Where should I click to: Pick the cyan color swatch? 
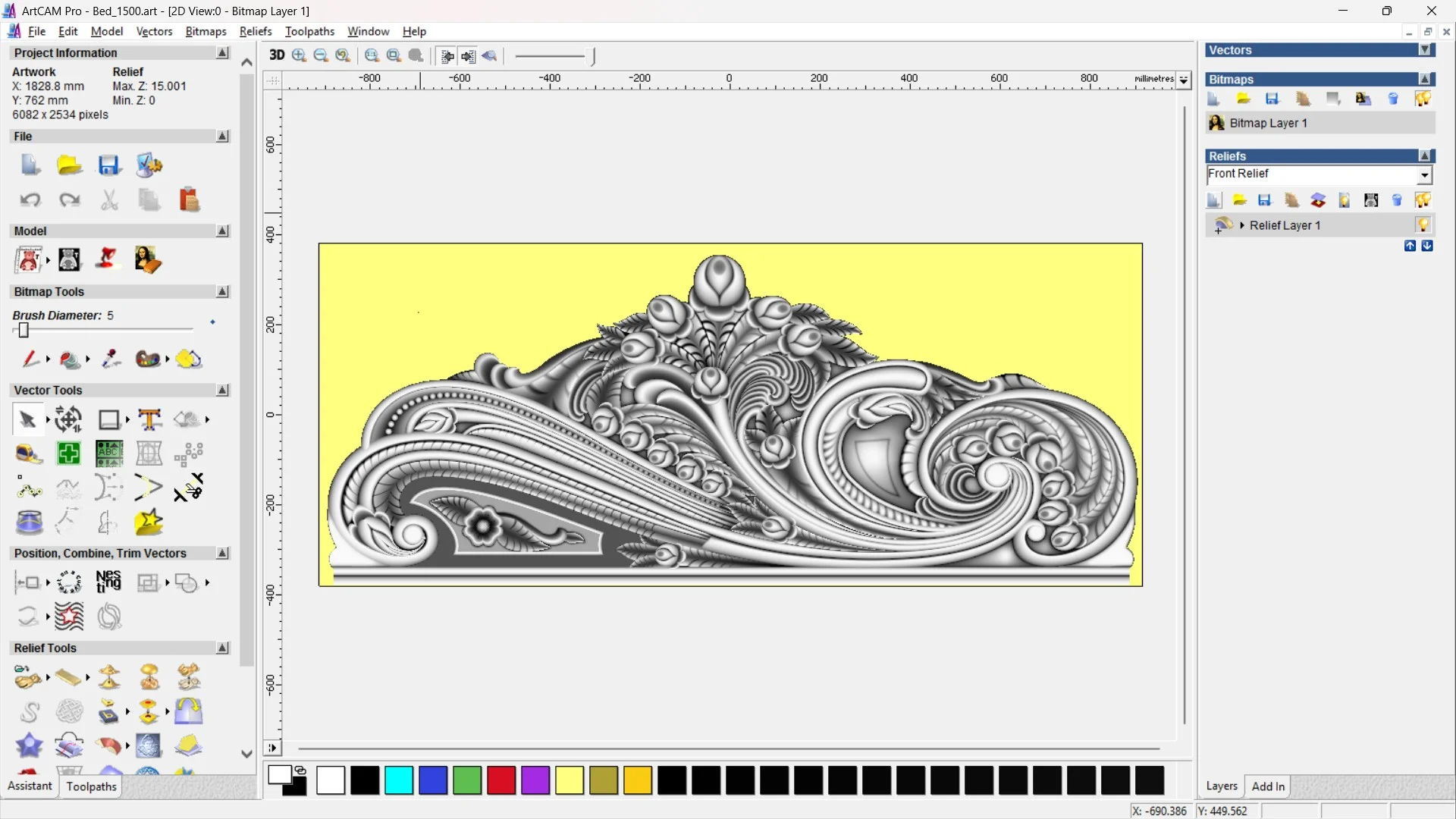(399, 780)
